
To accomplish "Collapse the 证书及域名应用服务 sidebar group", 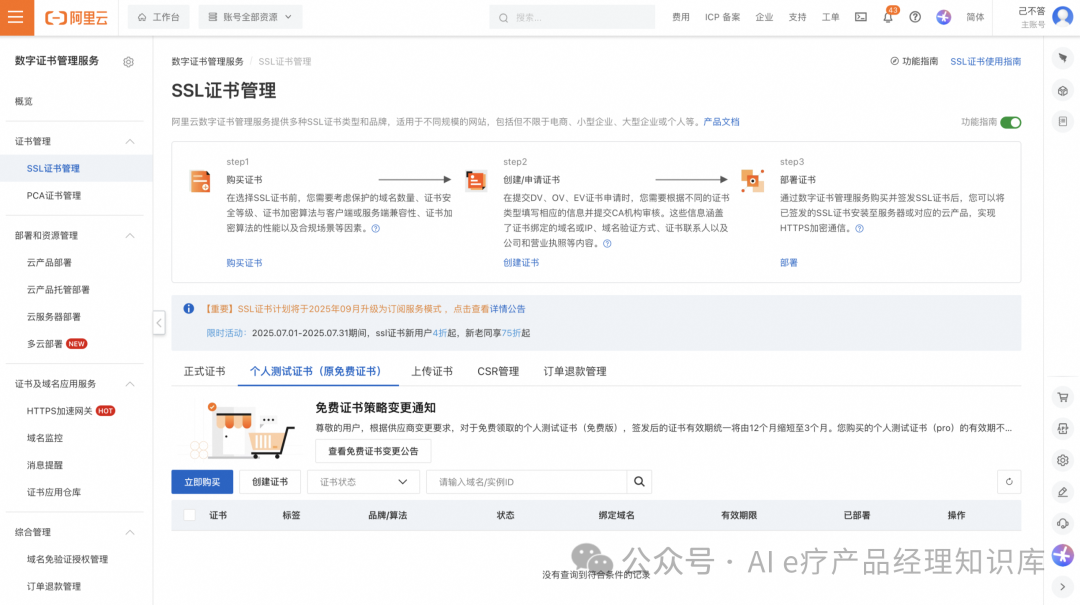I will pyautogui.click(x=130, y=384).
